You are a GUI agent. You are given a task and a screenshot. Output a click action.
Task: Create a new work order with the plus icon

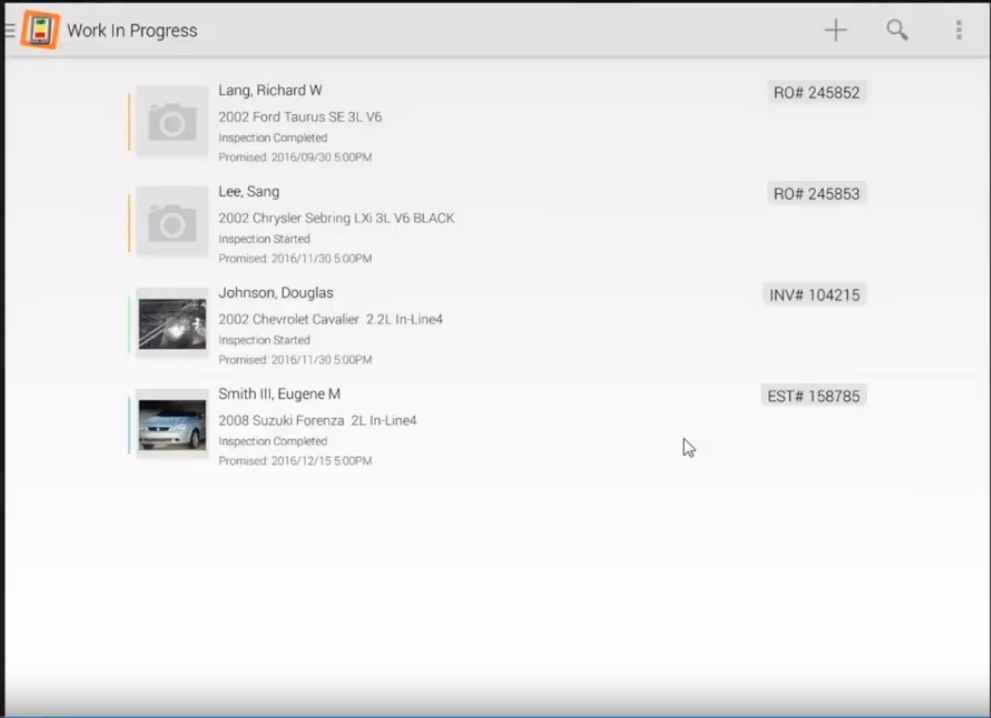click(835, 30)
